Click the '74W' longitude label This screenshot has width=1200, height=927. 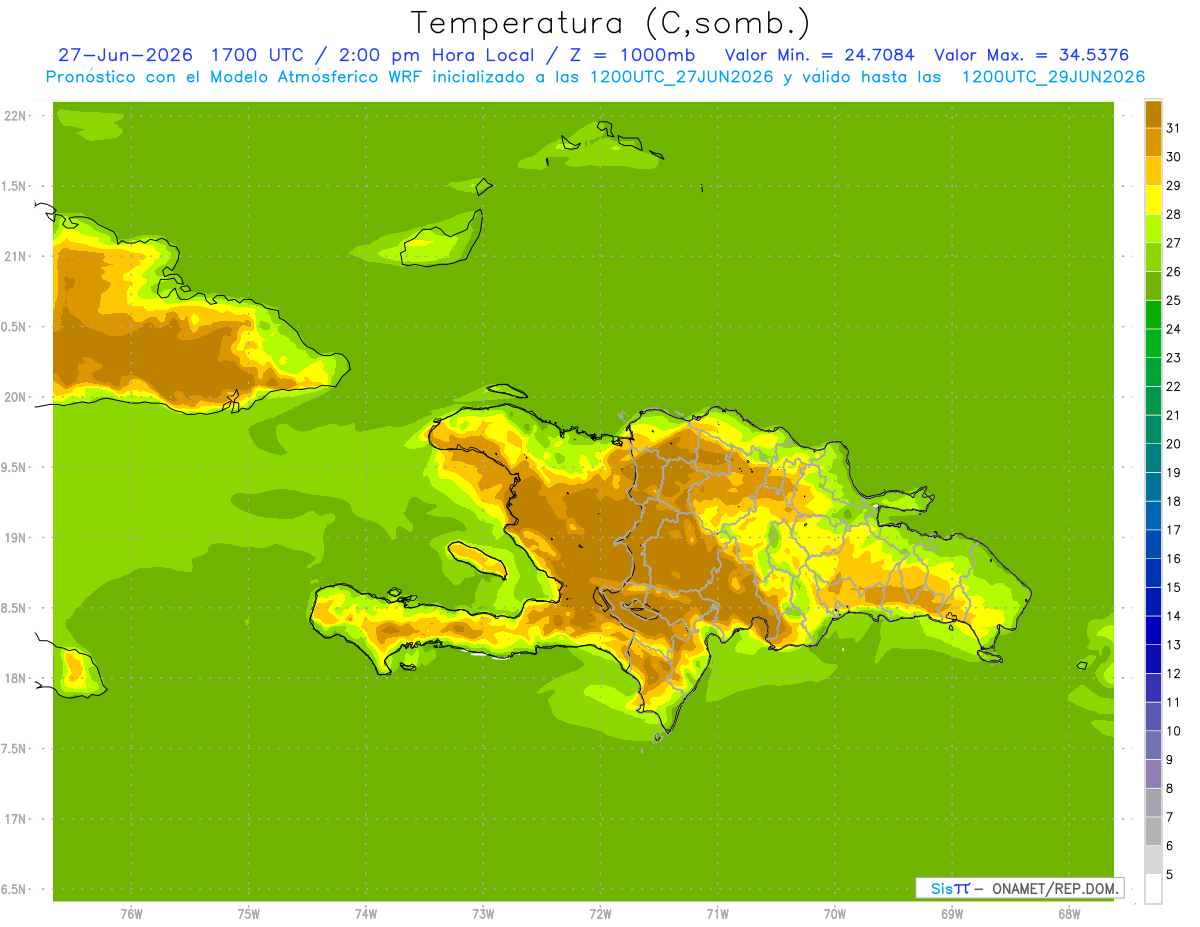tap(366, 914)
